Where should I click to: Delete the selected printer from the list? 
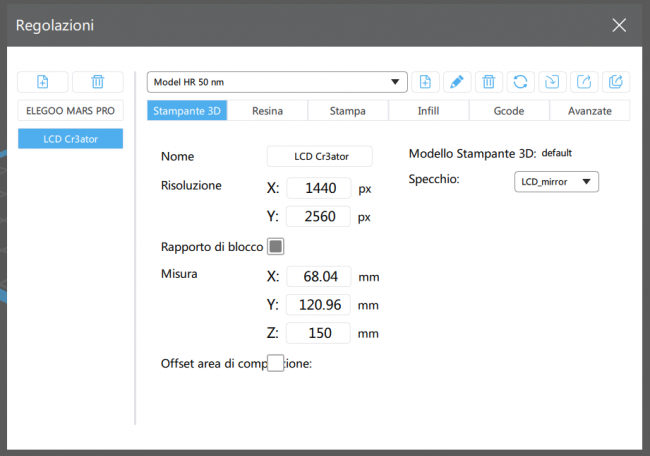click(98, 82)
